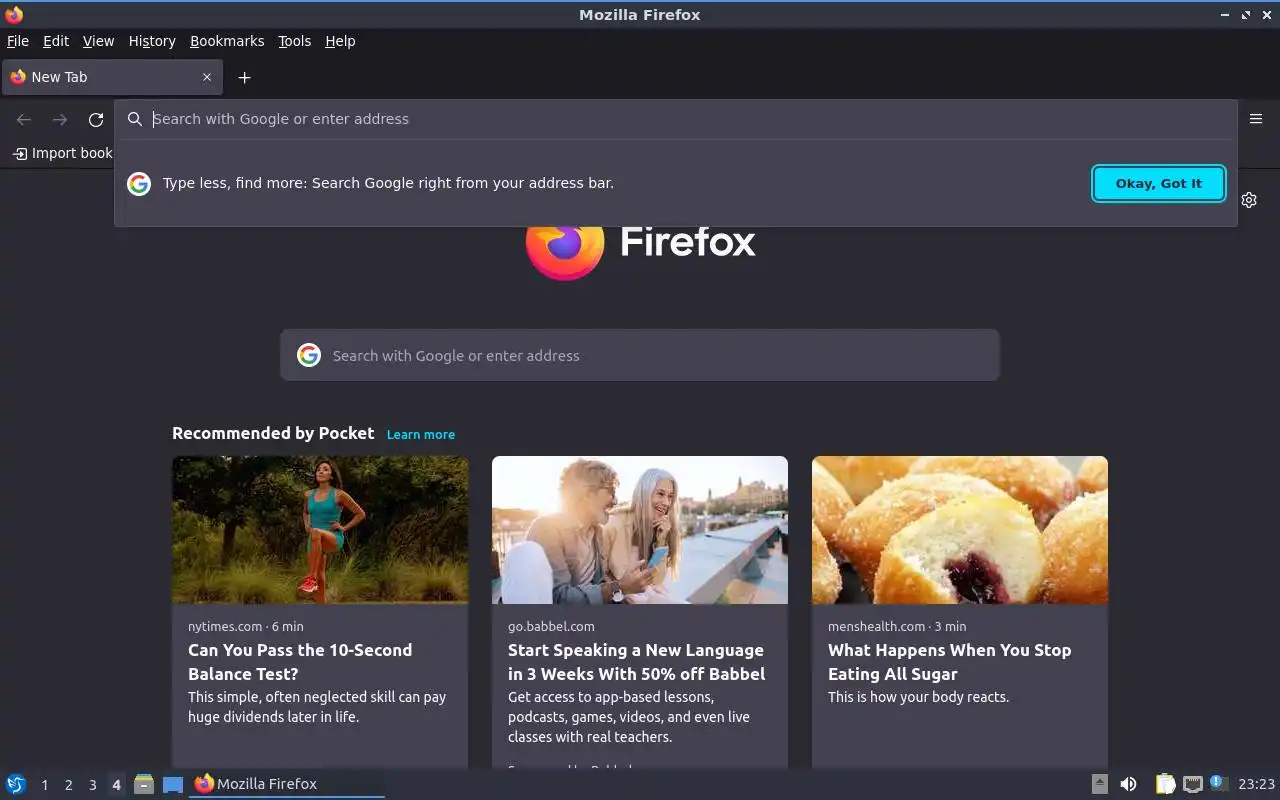Image resolution: width=1280 pixels, height=800 pixels.
Task: Open the Edit menu
Action: (56, 41)
